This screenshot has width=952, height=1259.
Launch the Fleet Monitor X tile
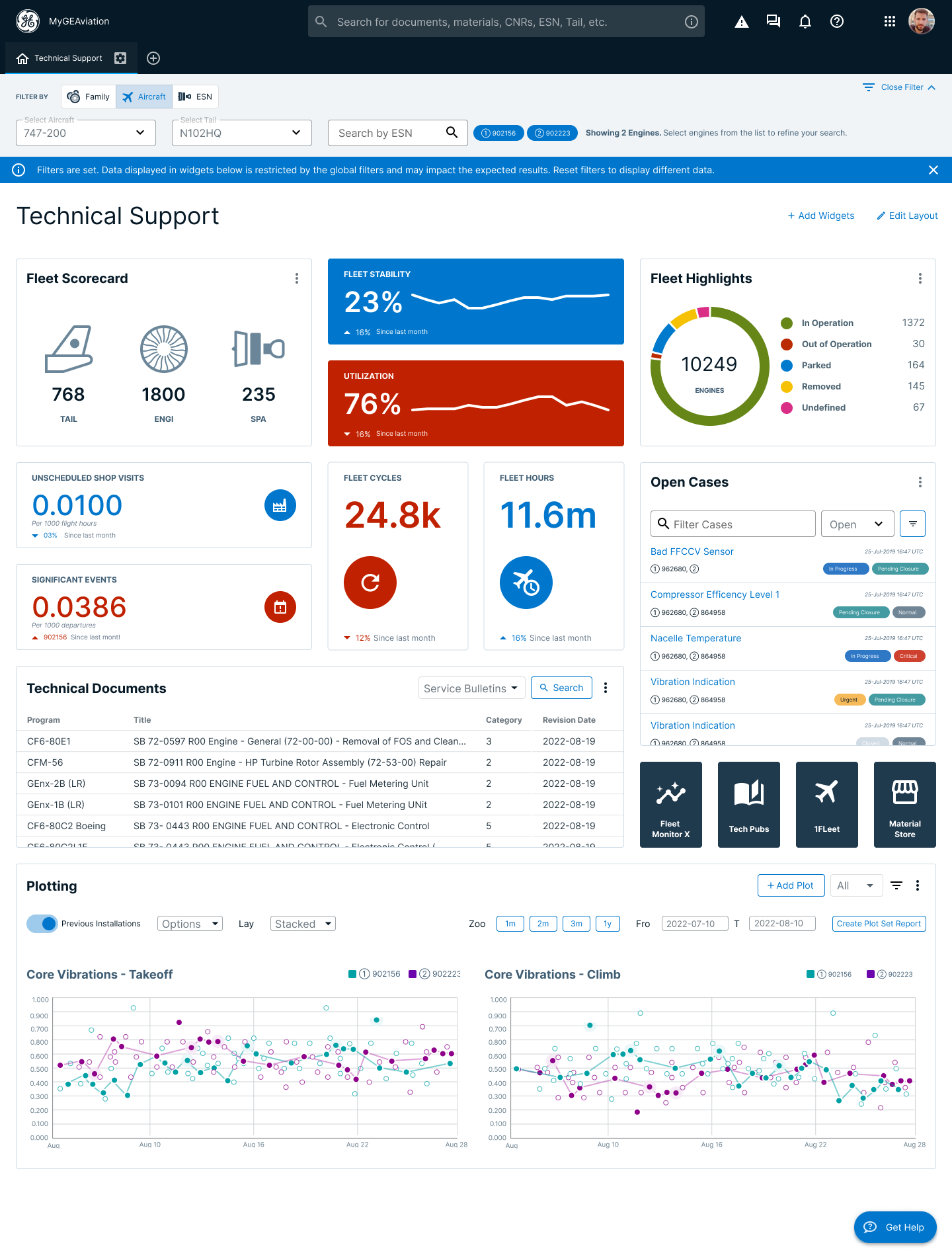pyautogui.click(x=670, y=804)
